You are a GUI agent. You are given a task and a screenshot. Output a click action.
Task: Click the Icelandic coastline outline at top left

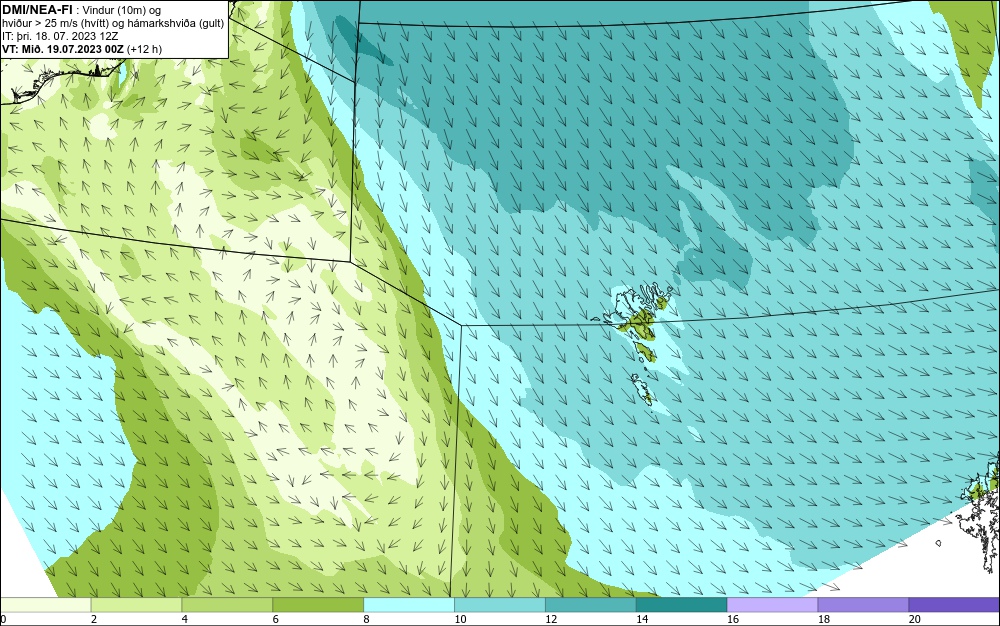[64, 80]
